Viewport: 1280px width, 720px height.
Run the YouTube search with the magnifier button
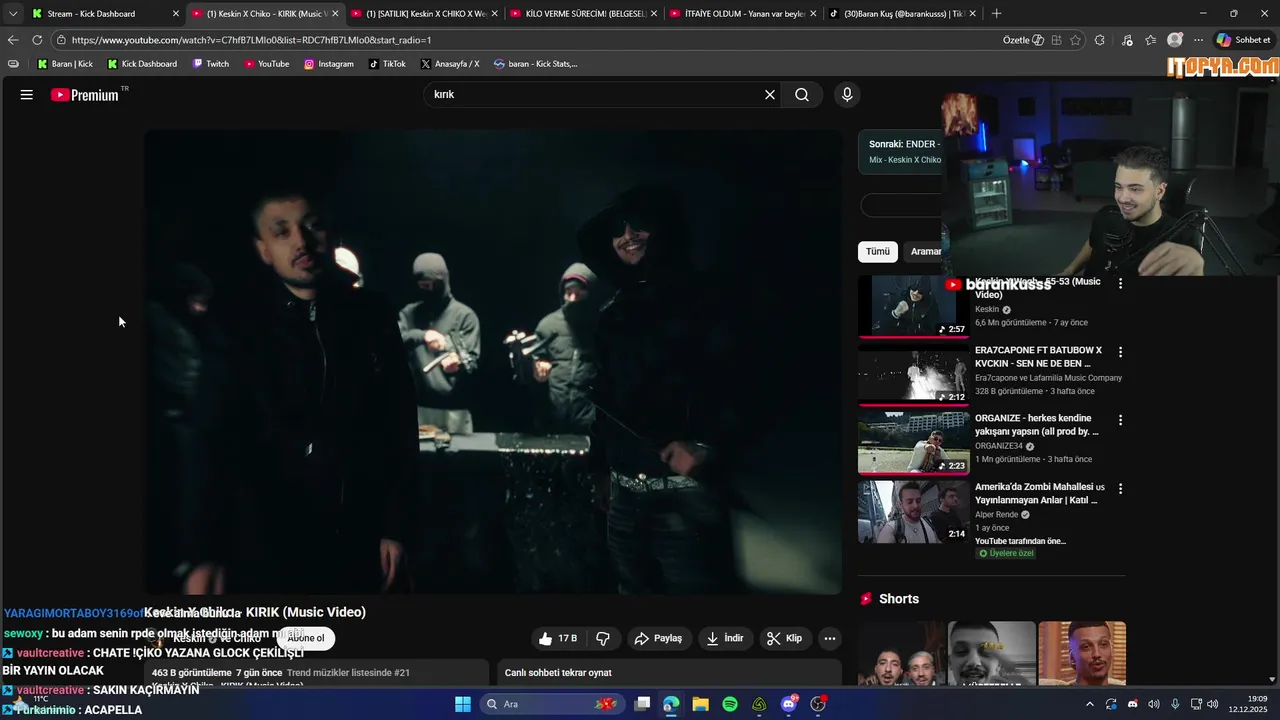tap(802, 95)
